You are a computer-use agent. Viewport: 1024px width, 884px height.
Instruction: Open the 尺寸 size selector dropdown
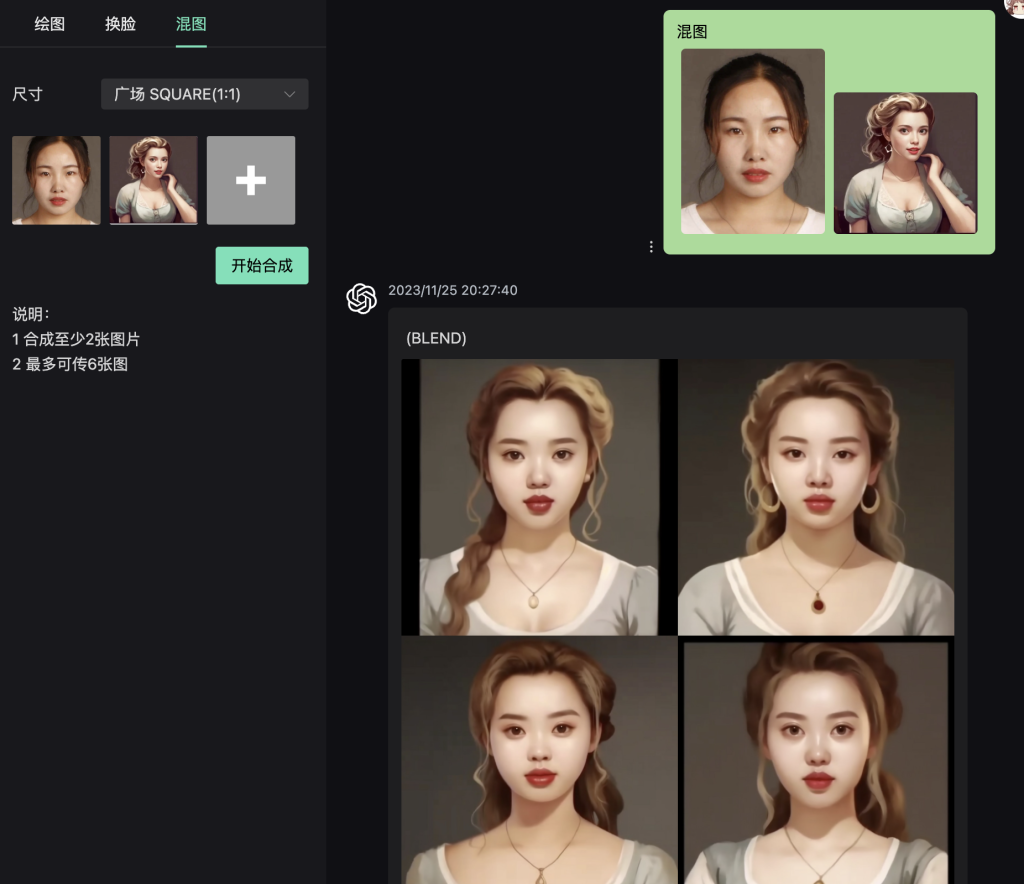(x=204, y=94)
